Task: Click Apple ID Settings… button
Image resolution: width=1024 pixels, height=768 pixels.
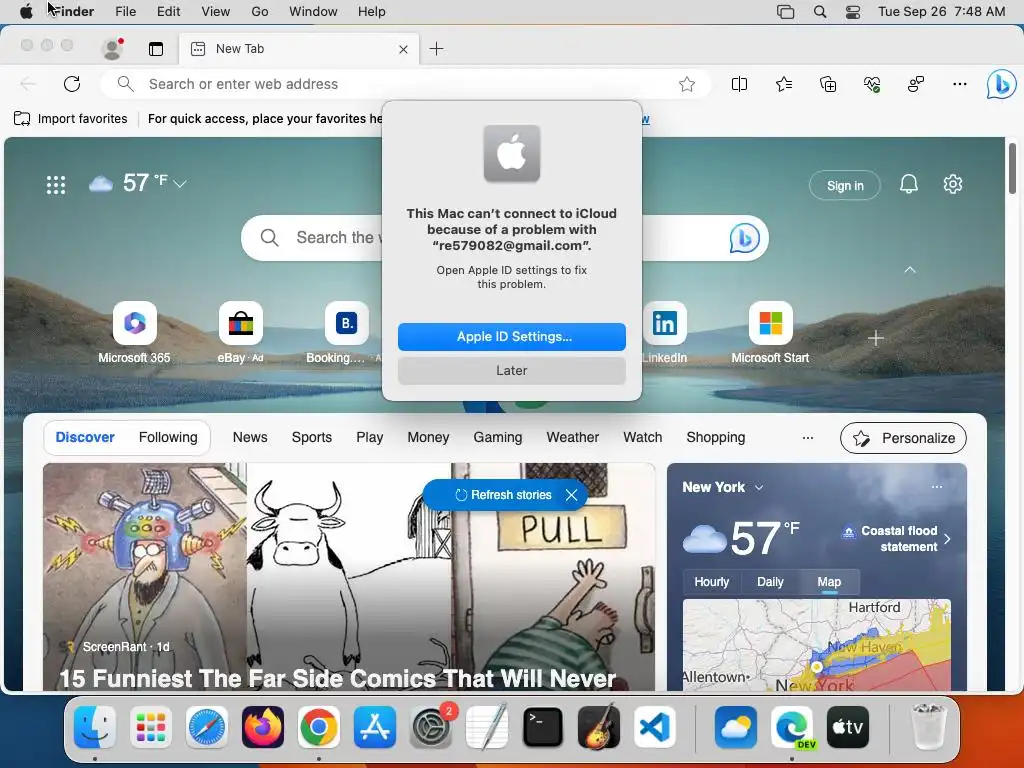Action: (512, 337)
